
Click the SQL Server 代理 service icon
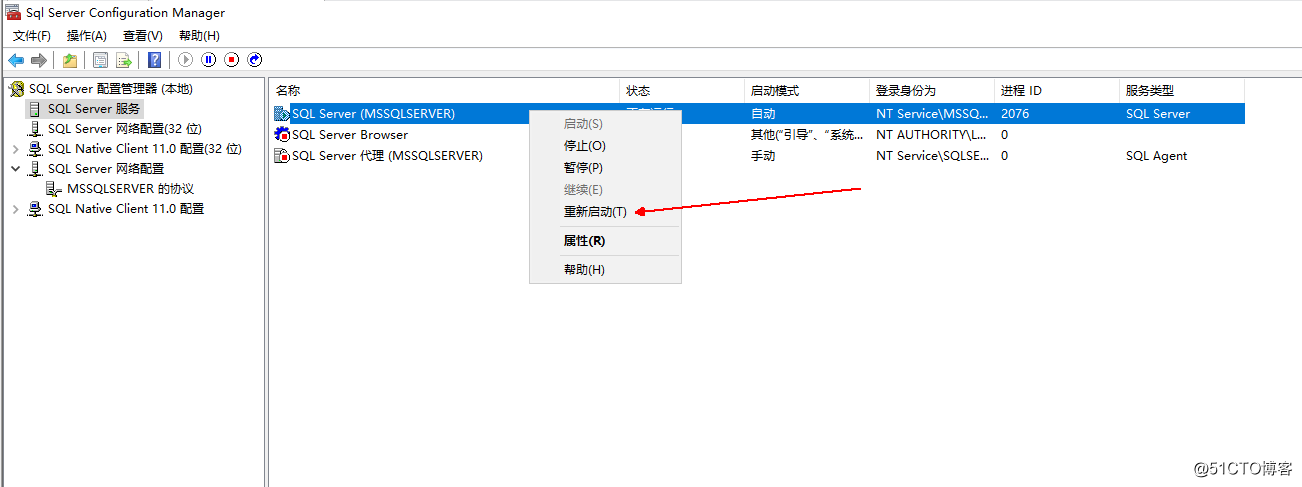282,156
